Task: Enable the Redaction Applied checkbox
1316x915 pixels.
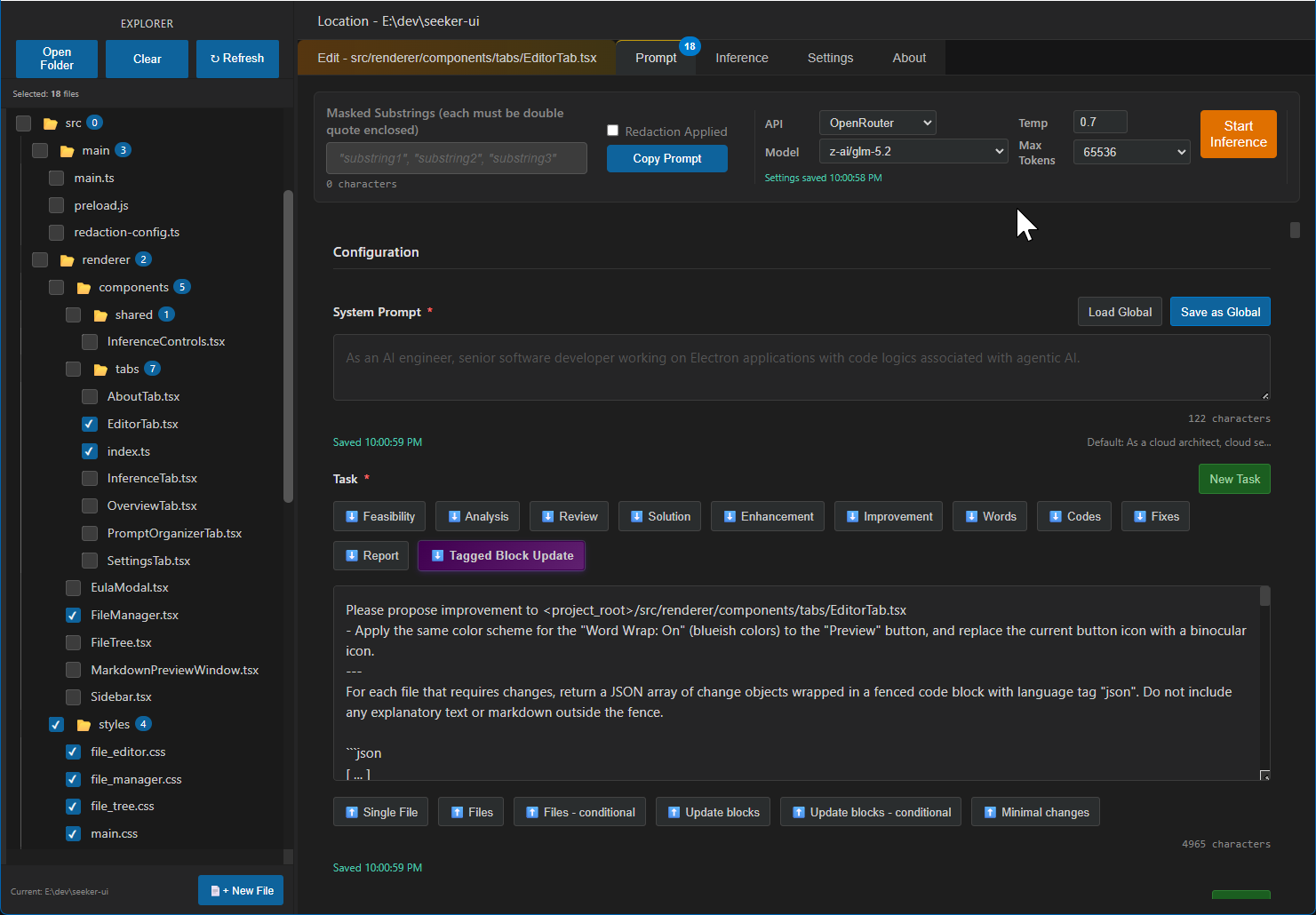Action: click(x=613, y=131)
